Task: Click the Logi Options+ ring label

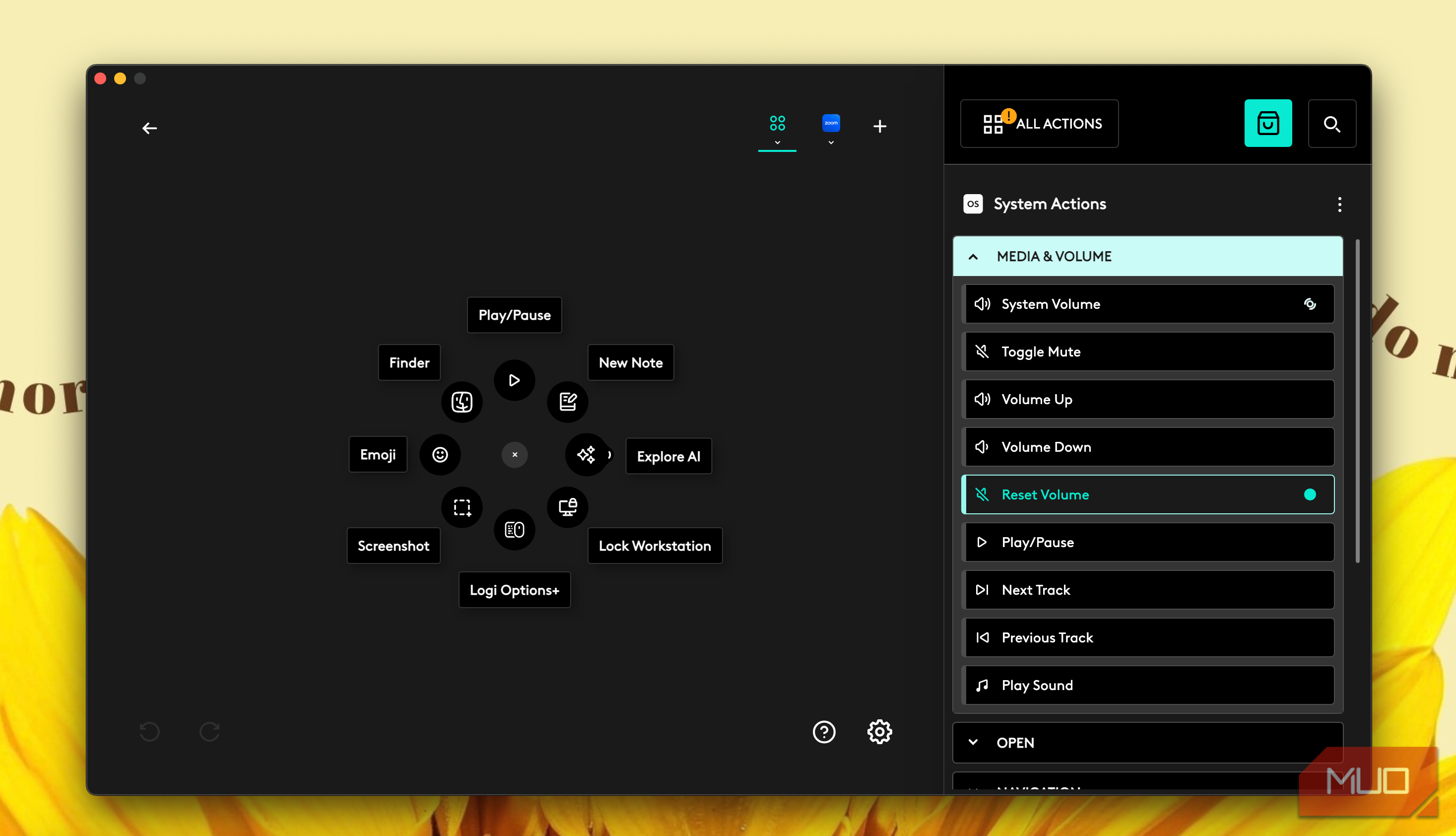Action: click(514, 590)
